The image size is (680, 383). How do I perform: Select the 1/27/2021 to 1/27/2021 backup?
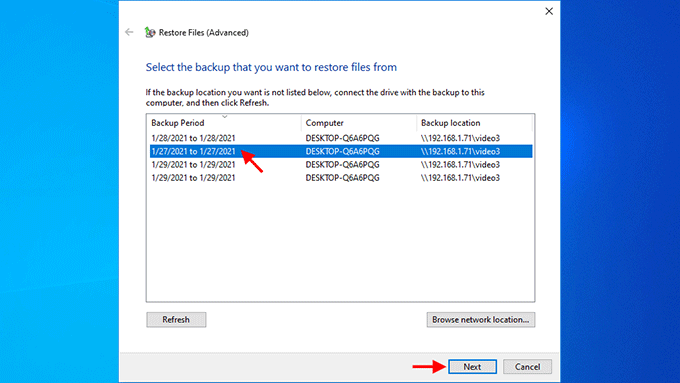pos(341,151)
